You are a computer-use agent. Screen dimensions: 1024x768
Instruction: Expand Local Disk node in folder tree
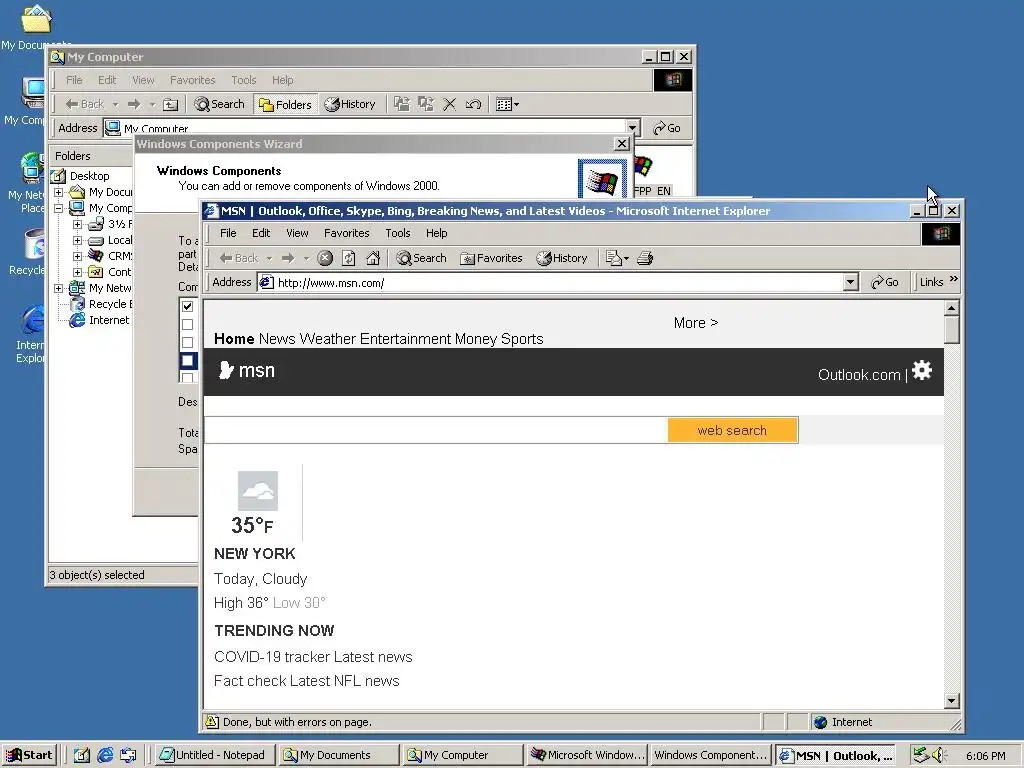tap(77, 240)
